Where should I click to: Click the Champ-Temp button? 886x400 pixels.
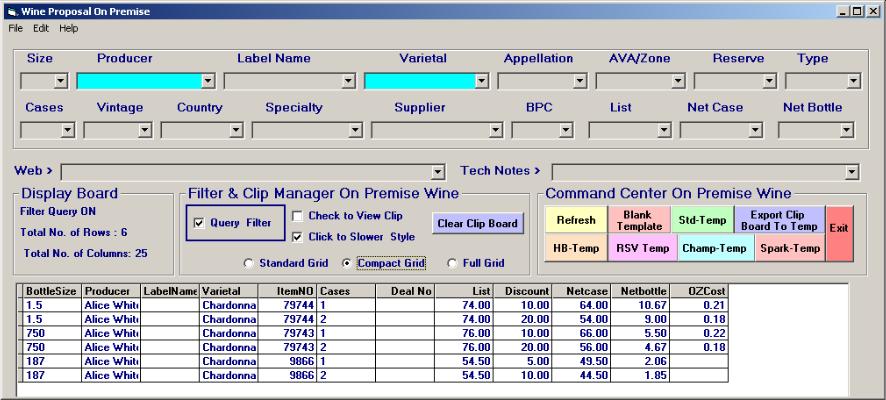(715, 248)
